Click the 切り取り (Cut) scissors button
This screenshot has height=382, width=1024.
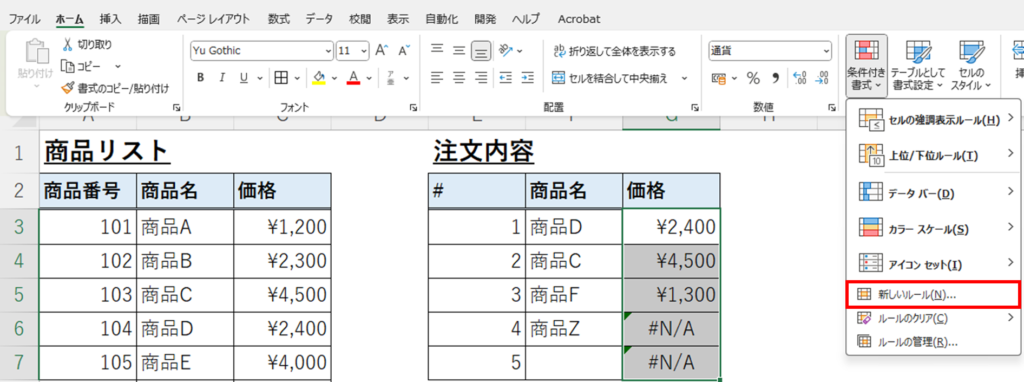(x=87, y=45)
